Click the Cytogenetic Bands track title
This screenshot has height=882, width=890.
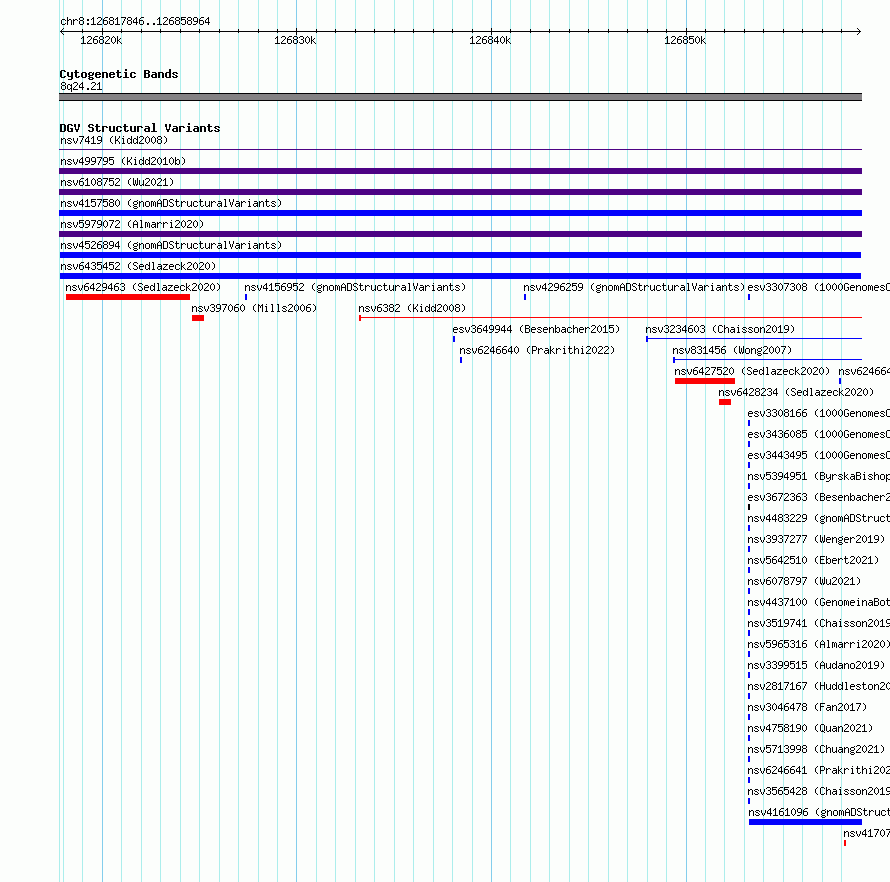119,74
